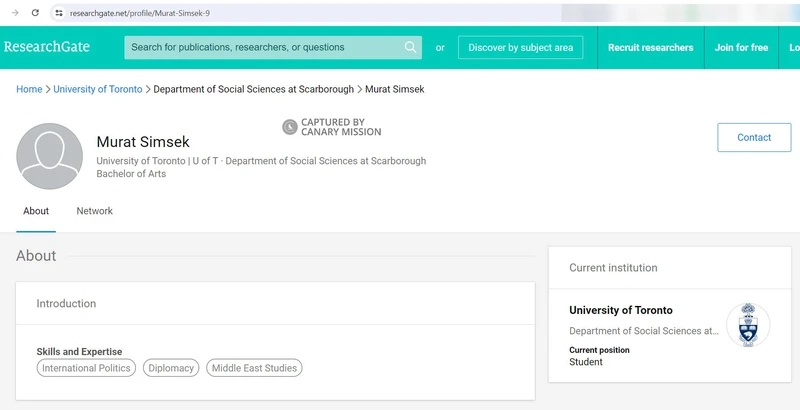The image size is (800, 410).
Task: Reload the page with the refresh icon
Action: [35, 13]
